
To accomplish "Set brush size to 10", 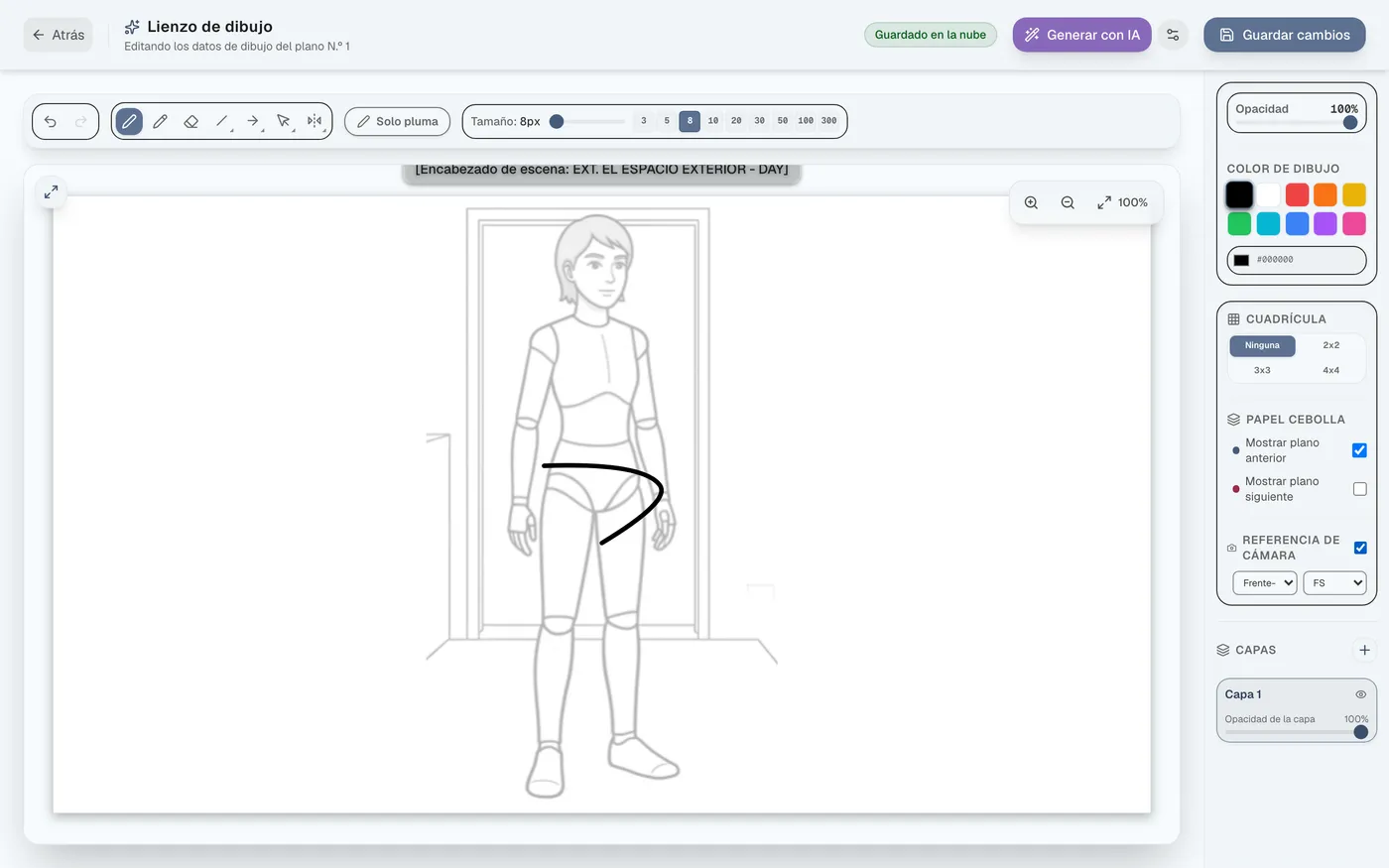I will tap(713, 121).
